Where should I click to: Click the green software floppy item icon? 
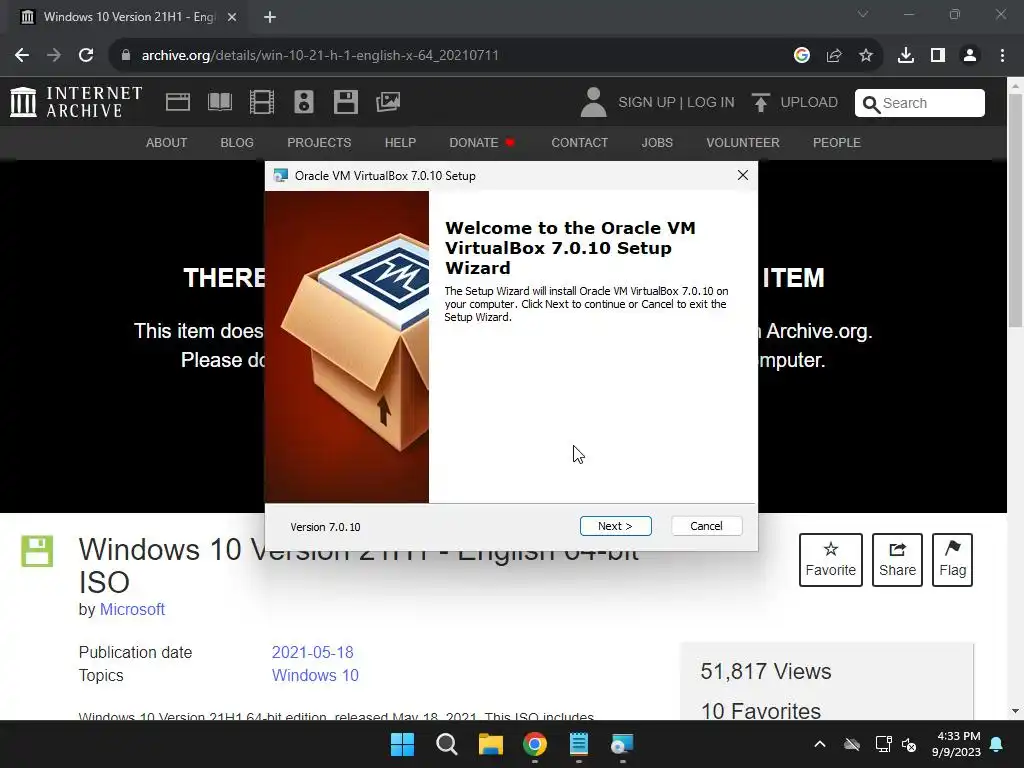tap(37, 551)
